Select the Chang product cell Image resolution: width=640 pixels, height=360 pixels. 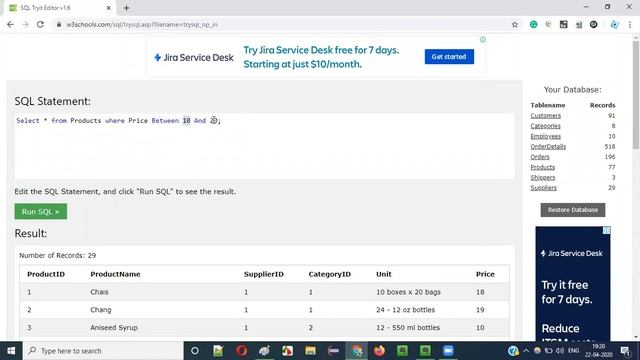(x=101, y=310)
